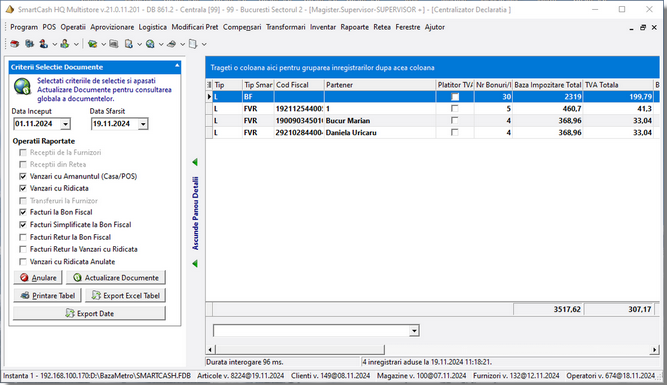The width and height of the screenshot is (667, 385).
Task: Check Vanzari cu Ridicata Anulate option
Action: [x=23, y=262]
